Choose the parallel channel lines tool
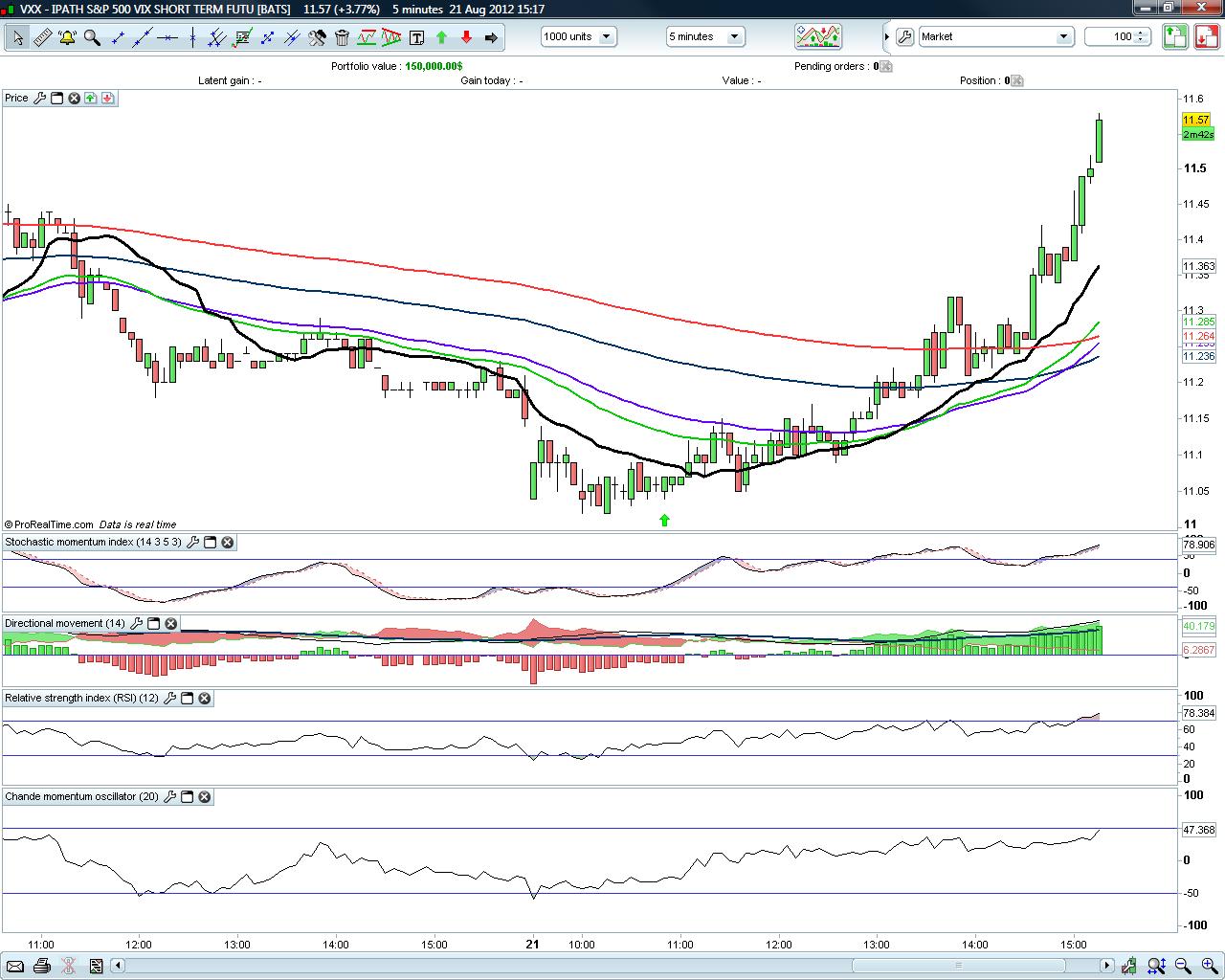 [217, 37]
